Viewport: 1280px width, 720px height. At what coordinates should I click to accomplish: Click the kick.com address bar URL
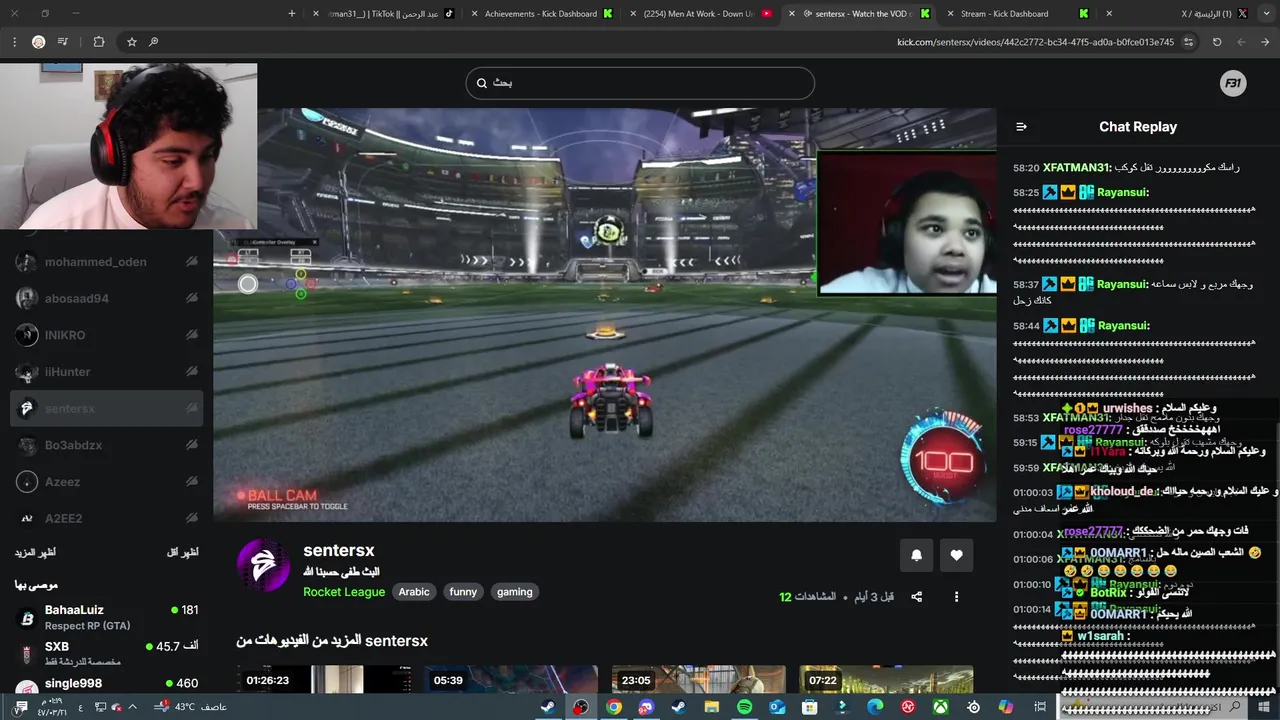coord(1035,42)
